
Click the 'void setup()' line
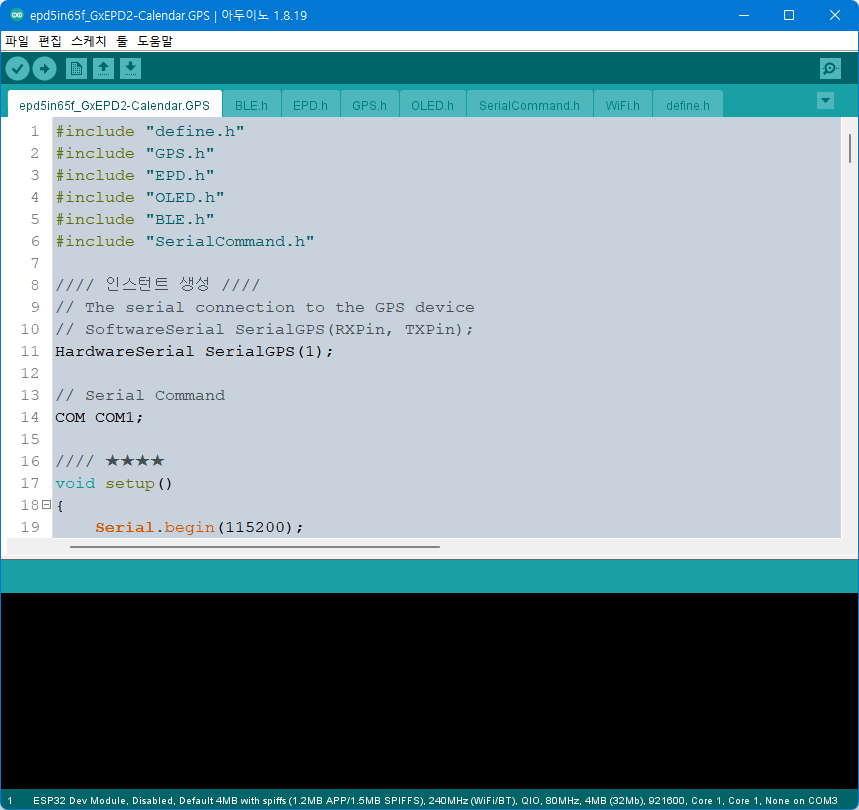(114, 484)
